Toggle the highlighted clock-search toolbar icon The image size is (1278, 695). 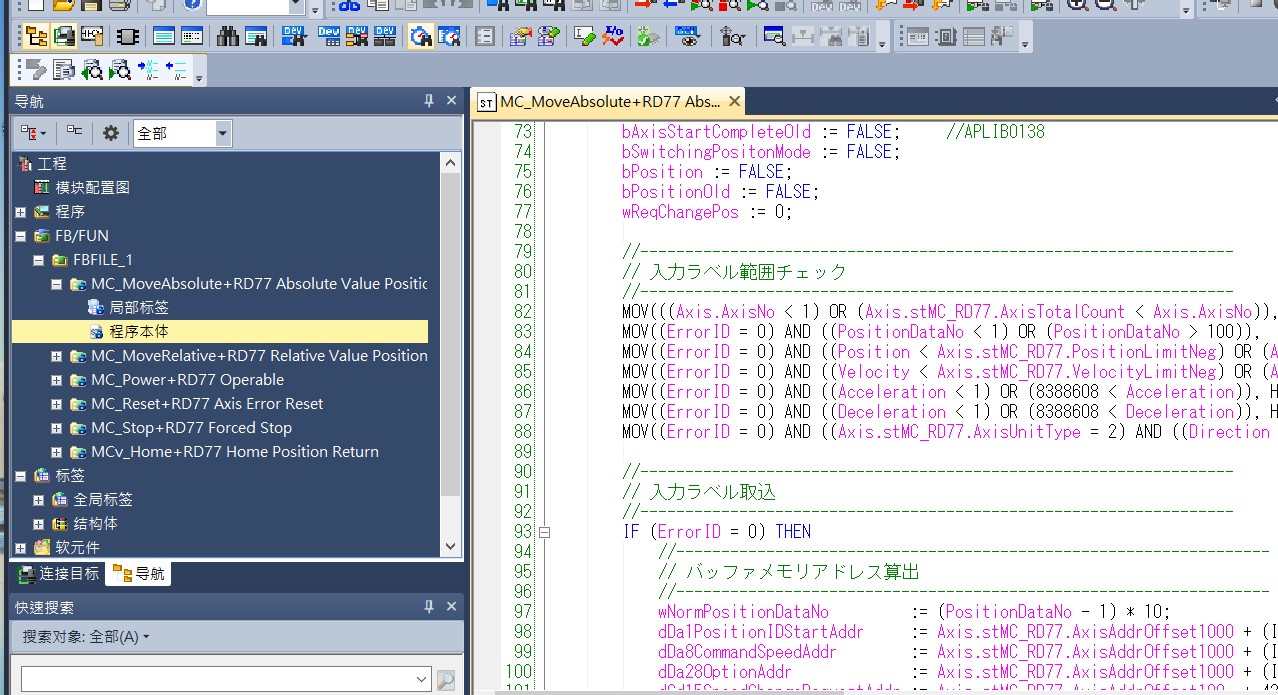[421, 37]
